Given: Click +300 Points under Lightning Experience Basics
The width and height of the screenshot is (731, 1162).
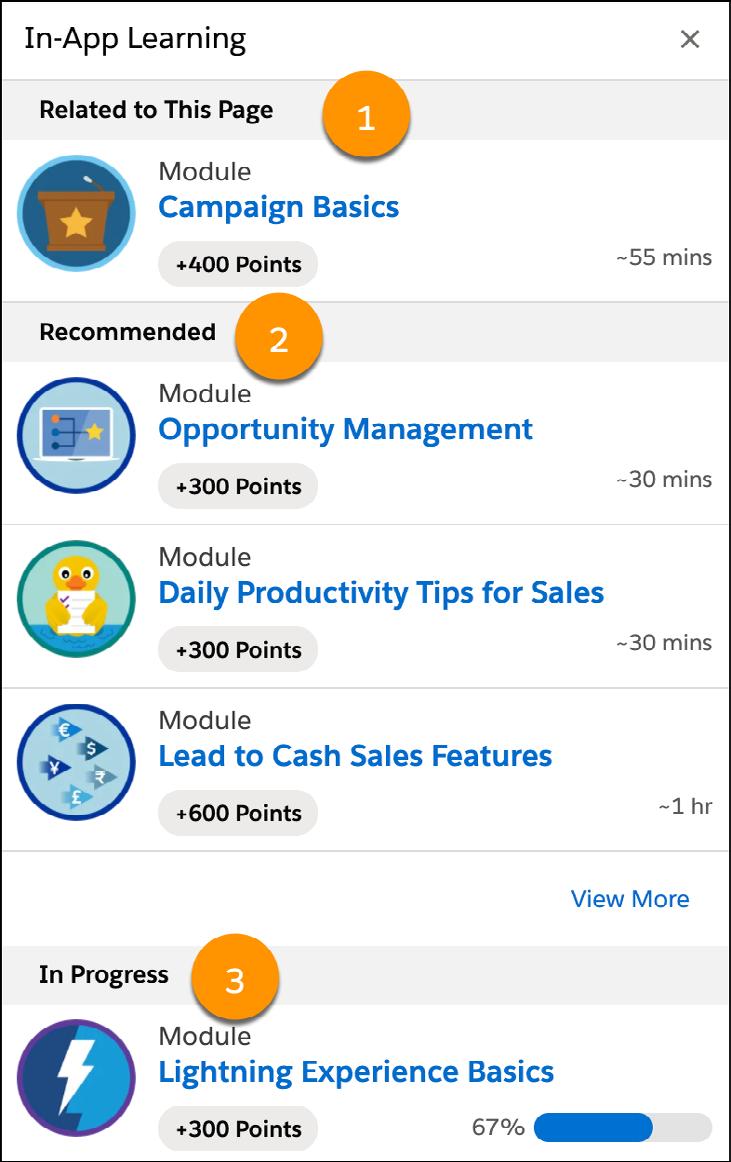Looking at the screenshot, I should (x=238, y=1129).
